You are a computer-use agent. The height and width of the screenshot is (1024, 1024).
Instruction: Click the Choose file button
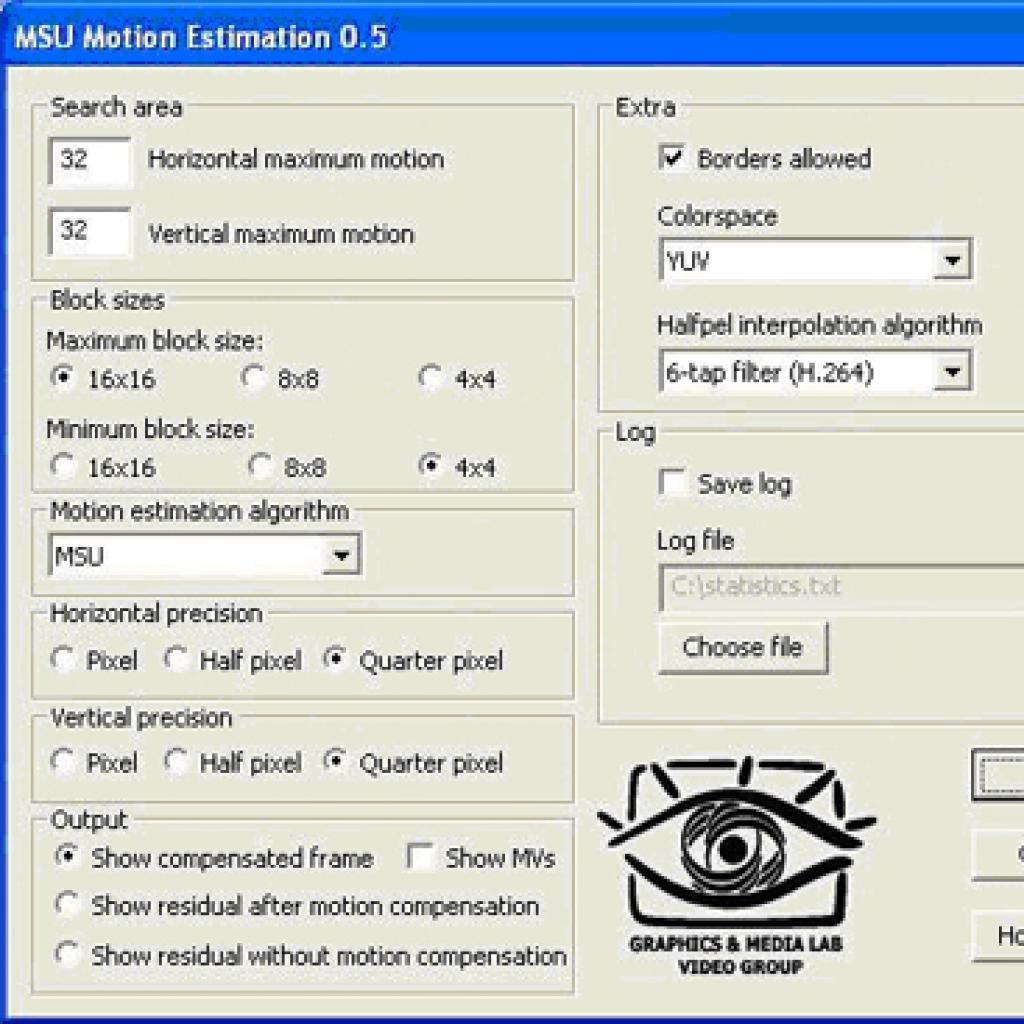pyautogui.click(x=743, y=647)
